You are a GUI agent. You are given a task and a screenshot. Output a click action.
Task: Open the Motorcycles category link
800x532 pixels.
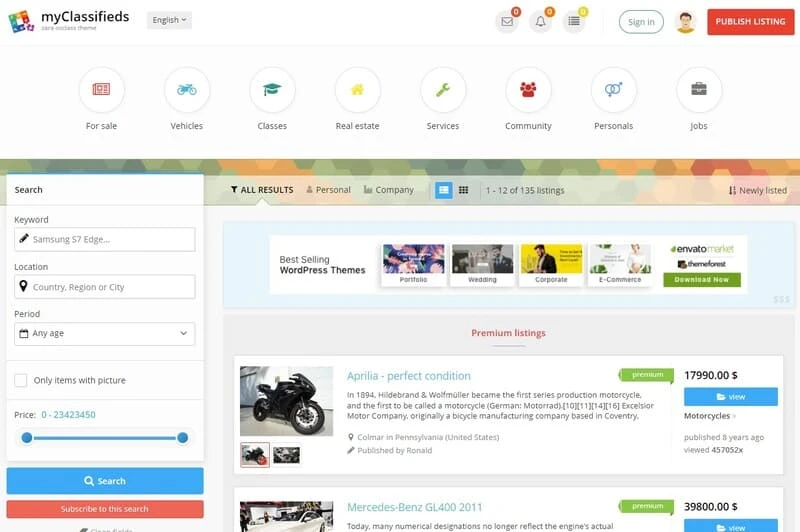tap(707, 416)
